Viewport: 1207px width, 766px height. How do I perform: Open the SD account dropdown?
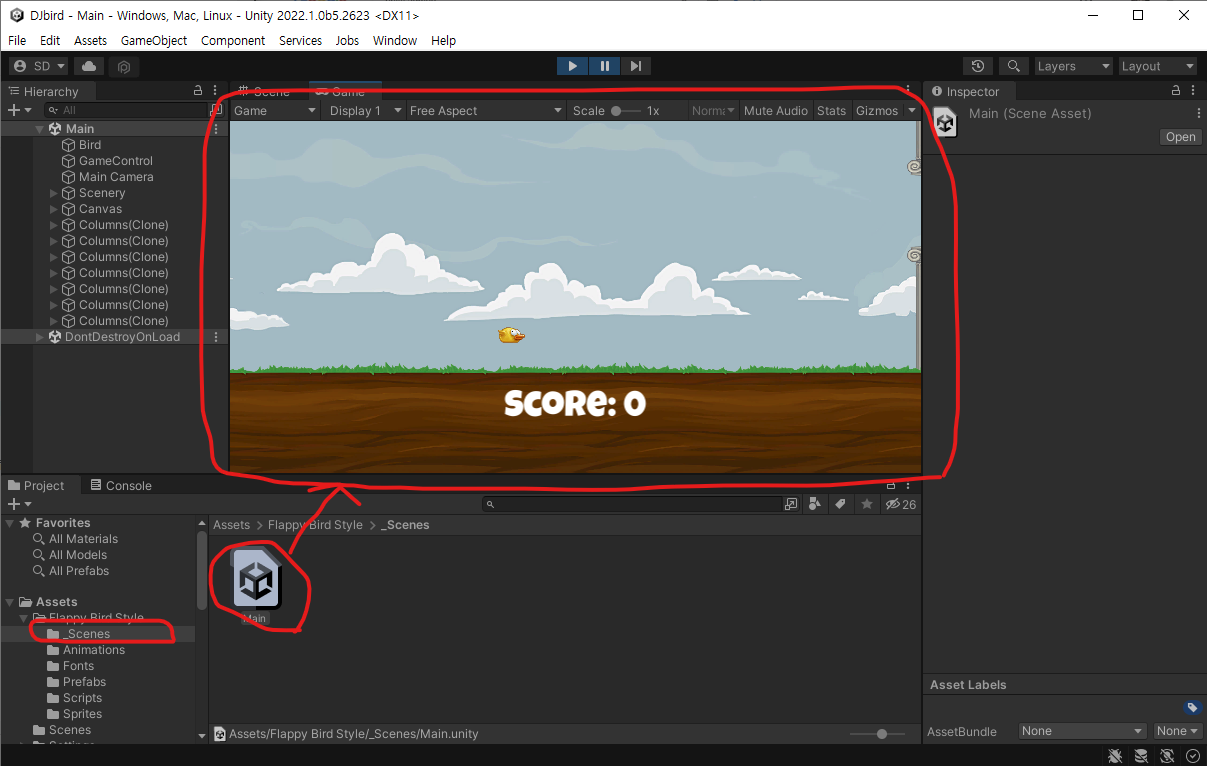point(39,66)
